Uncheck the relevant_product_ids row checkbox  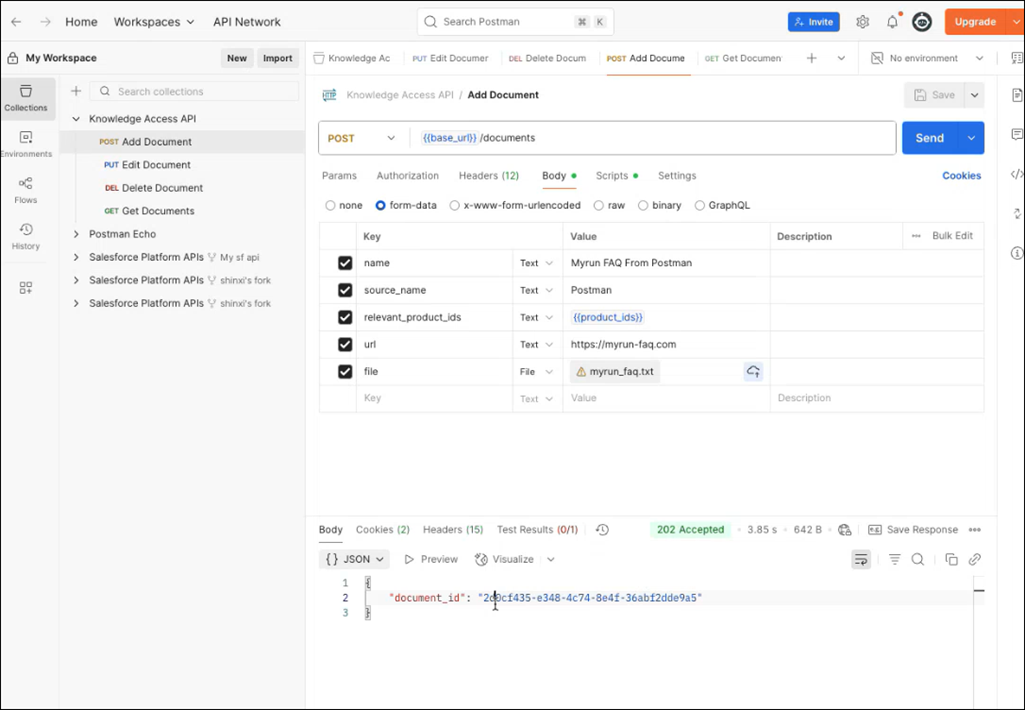coord(344,317)
